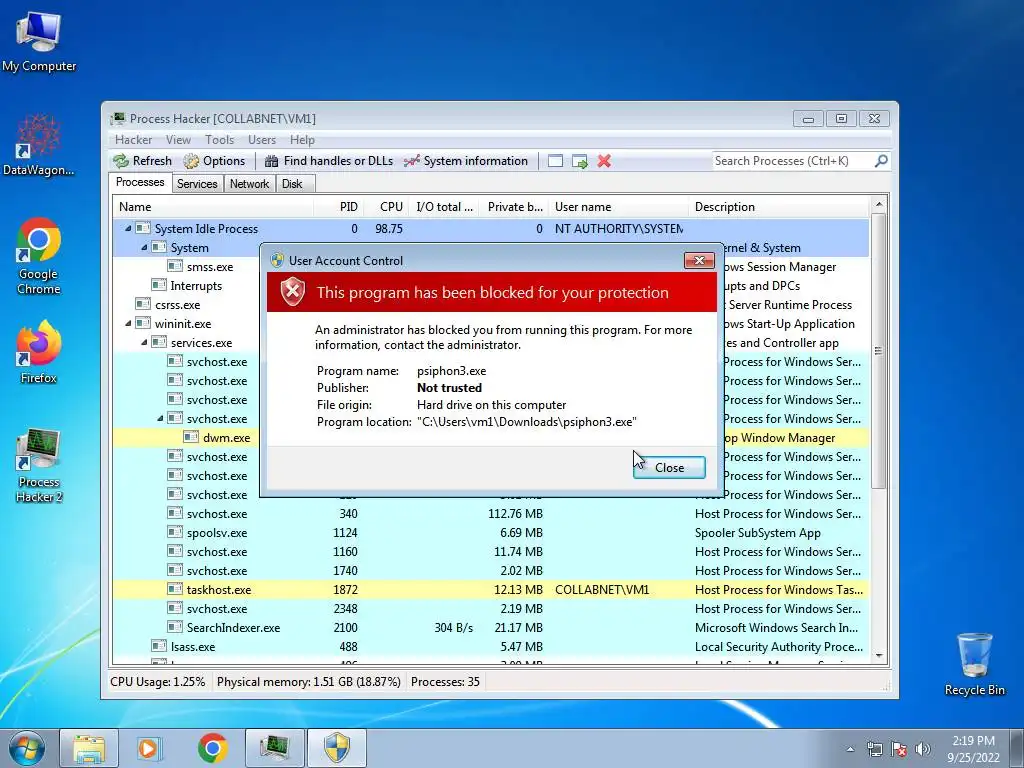
Task: Click the process list scrollbar down arrow
Action: coord(879,656)
